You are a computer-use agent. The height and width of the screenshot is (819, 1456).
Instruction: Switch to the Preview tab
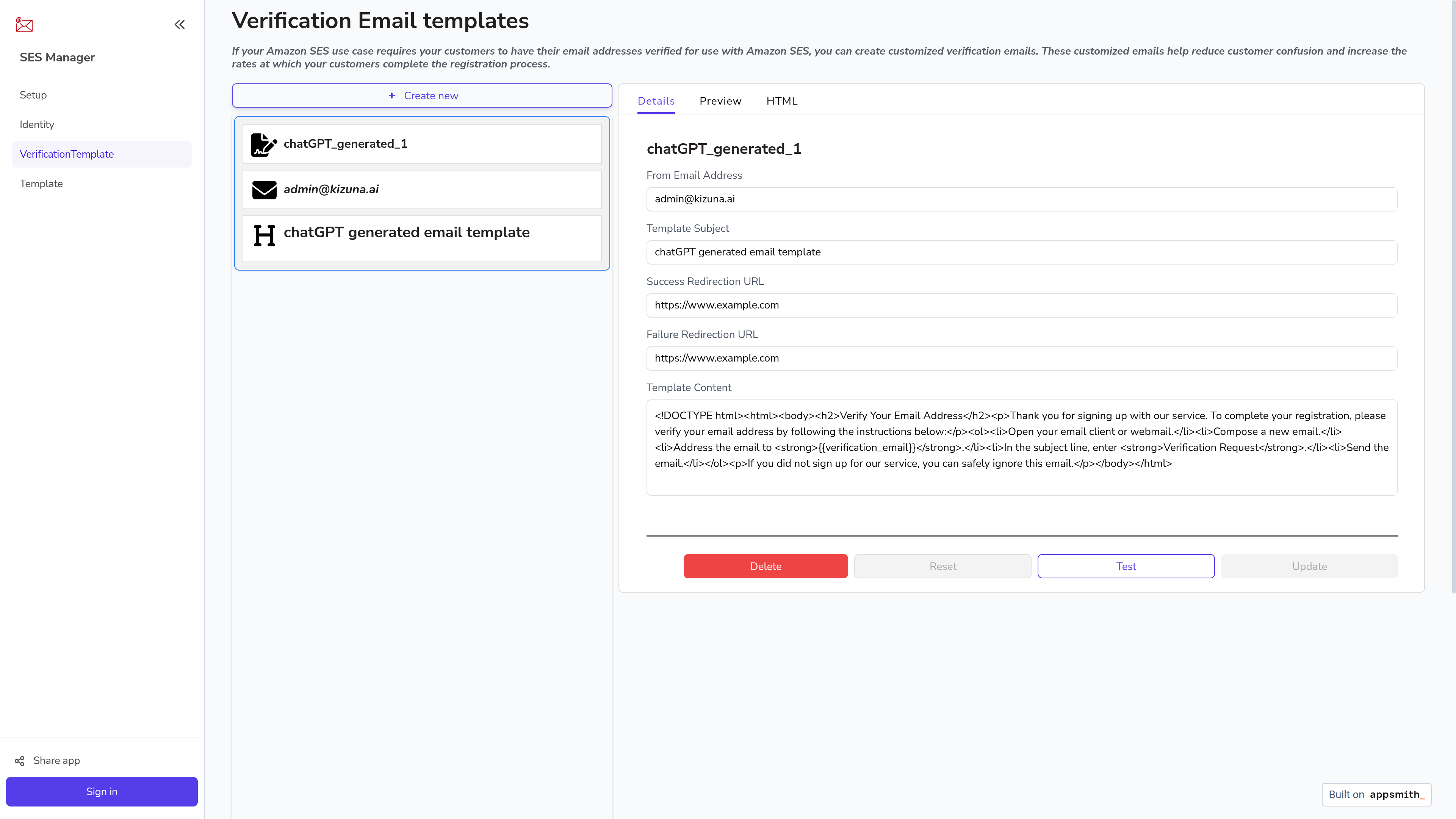click(x=720, y=101)
